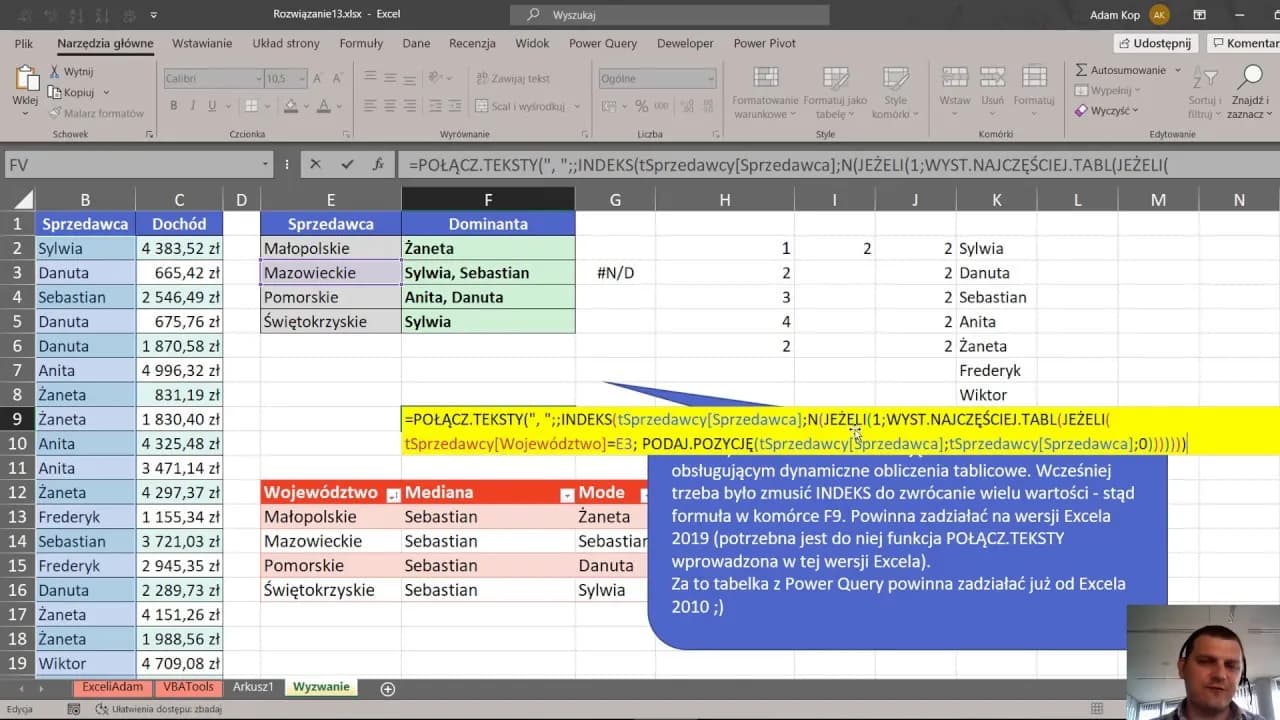
Task: Open the Formatowanie warunkowe menu
Action: point(765,92)
